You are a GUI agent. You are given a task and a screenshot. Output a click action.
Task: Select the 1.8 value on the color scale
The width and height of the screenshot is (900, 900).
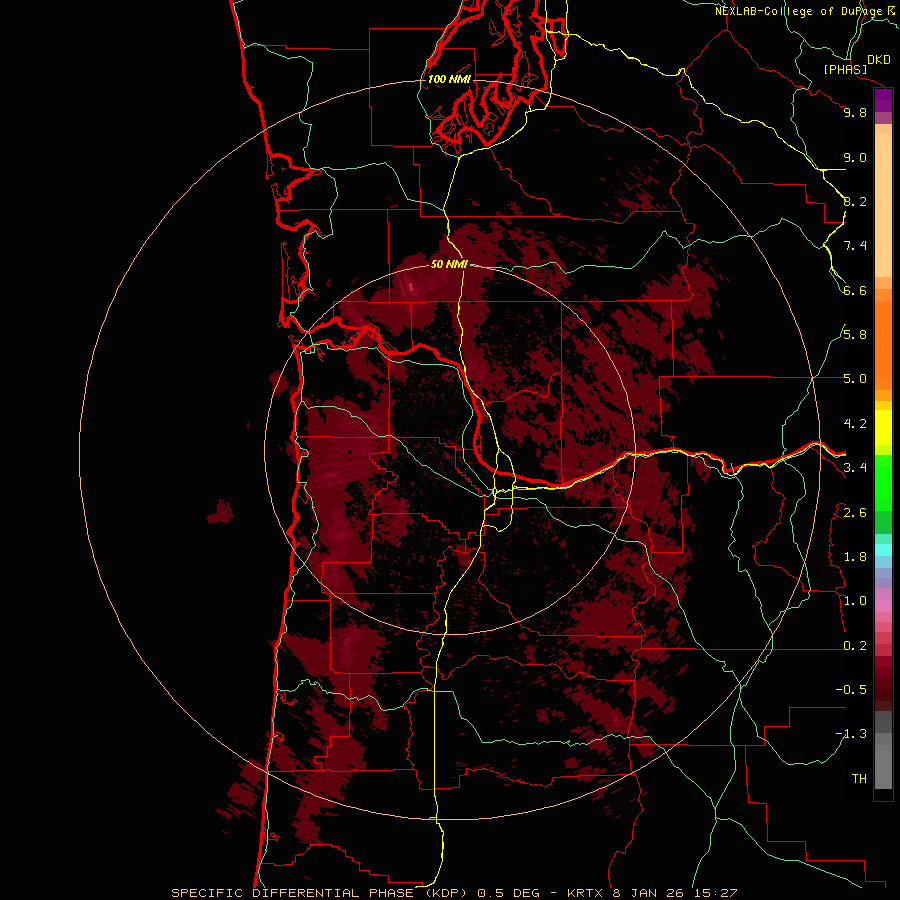coord(855,557)
